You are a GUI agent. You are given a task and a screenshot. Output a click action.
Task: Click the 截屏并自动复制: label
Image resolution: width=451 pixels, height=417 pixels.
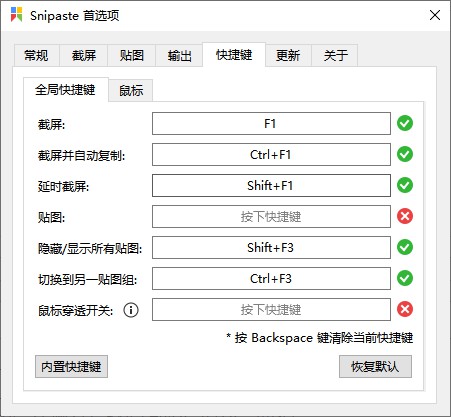[x=82, y=155]
